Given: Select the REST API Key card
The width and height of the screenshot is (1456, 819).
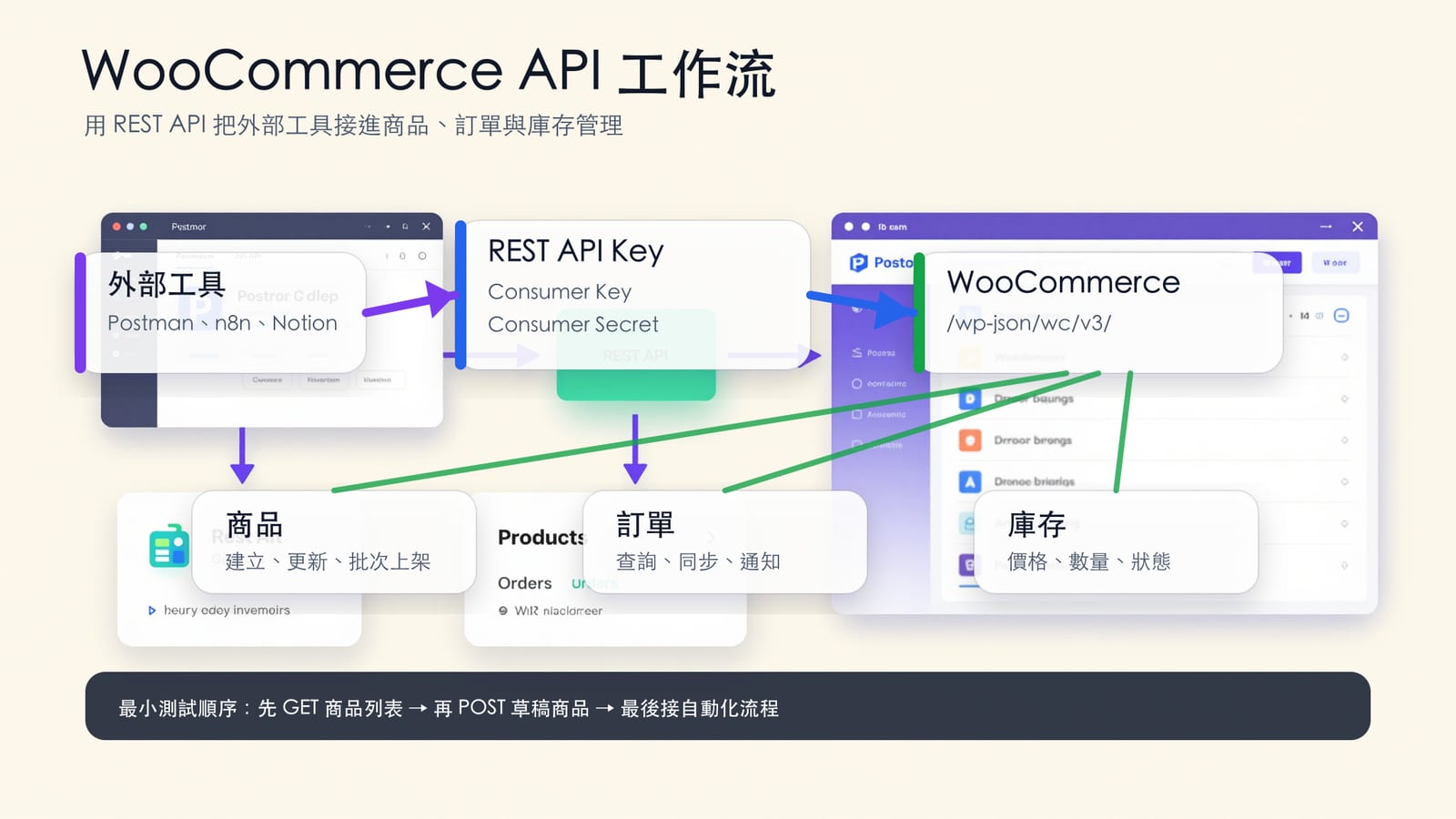Looking at the screenshot, I should tap(633, 295).
